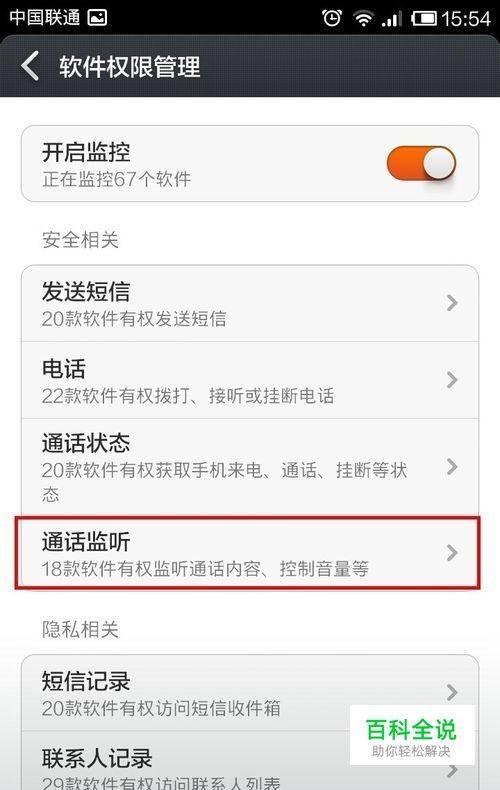
Task: Tap the alarm clock status icon
Action: pyautogui.click(x=332, y=19)
